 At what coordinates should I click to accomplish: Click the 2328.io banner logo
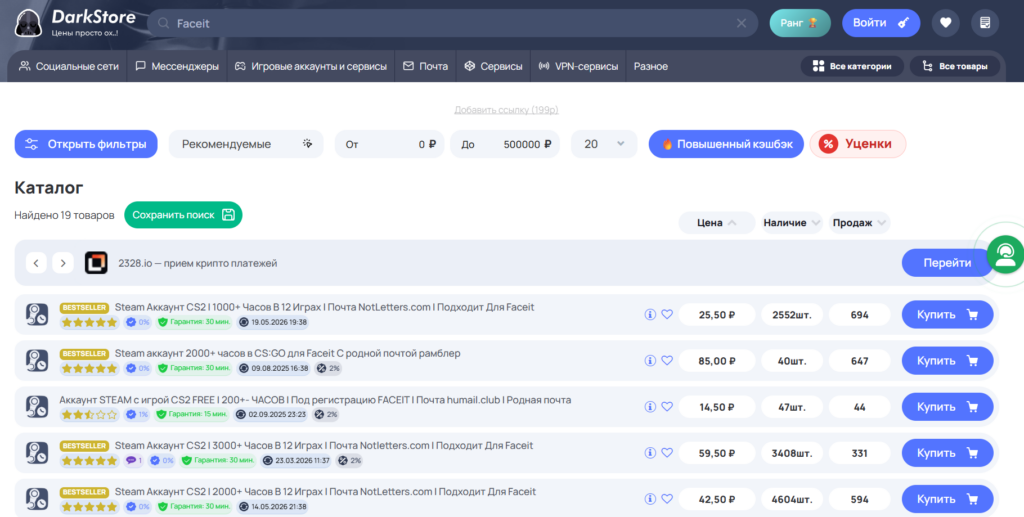click(x=96, y=263)
